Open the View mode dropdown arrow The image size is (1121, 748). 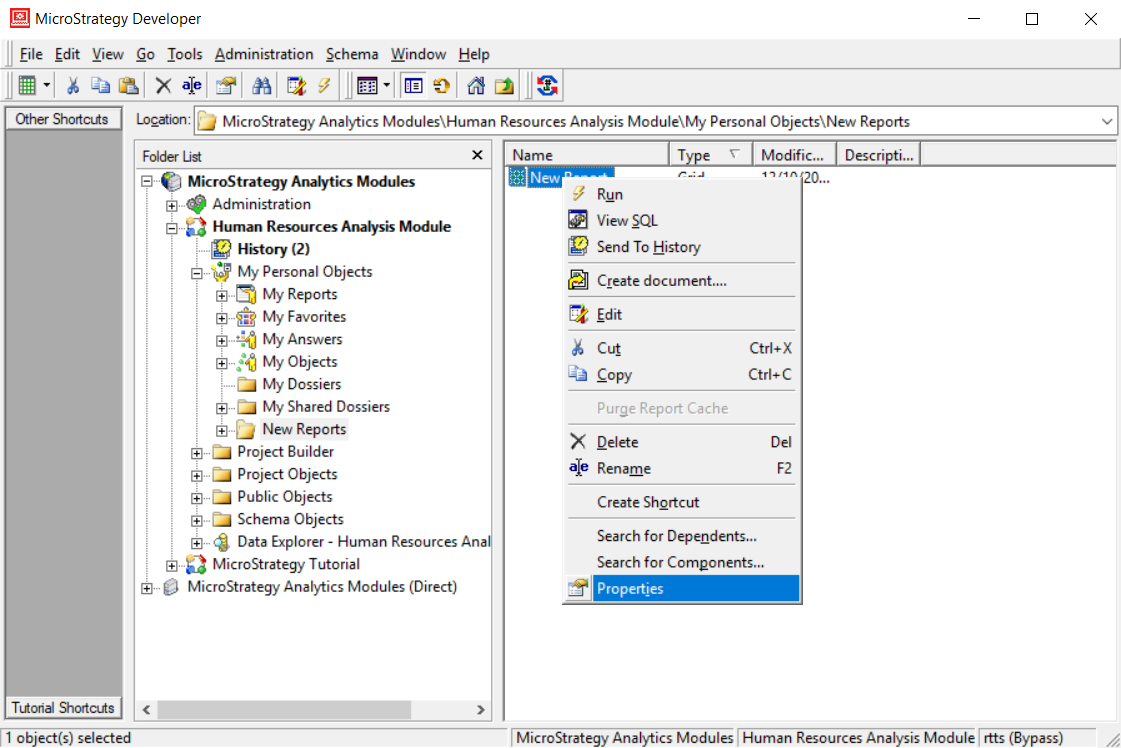click(x=387, y=86)
